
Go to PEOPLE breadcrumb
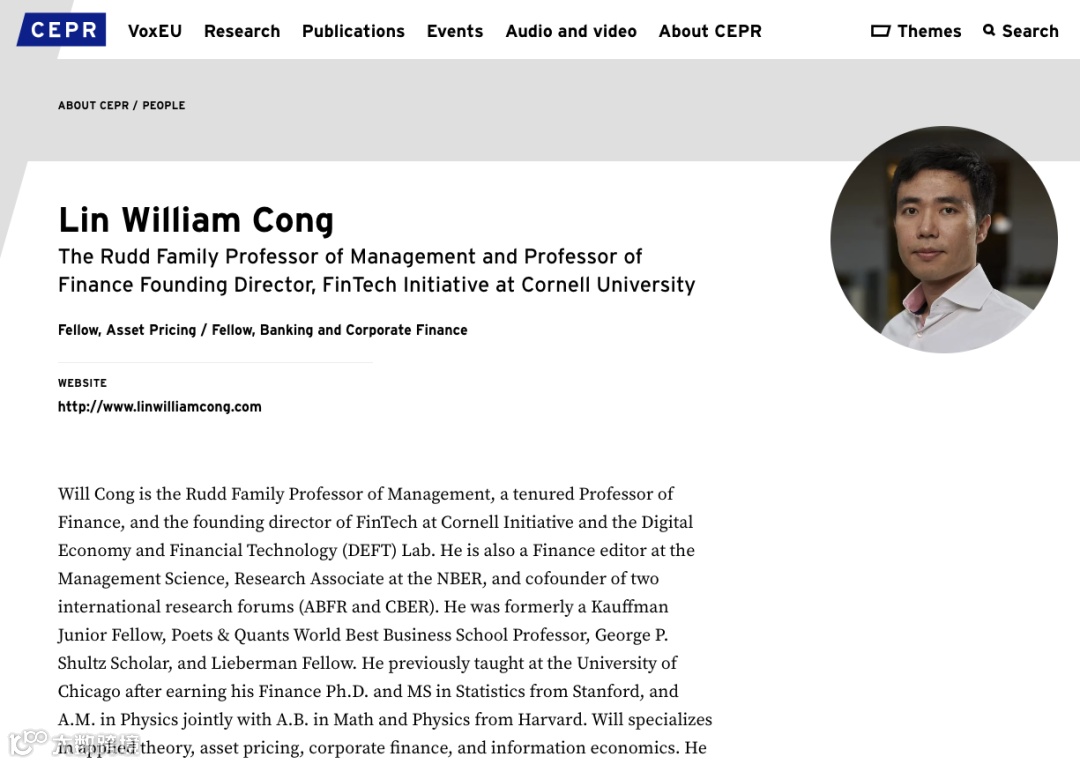coord(164,105)
